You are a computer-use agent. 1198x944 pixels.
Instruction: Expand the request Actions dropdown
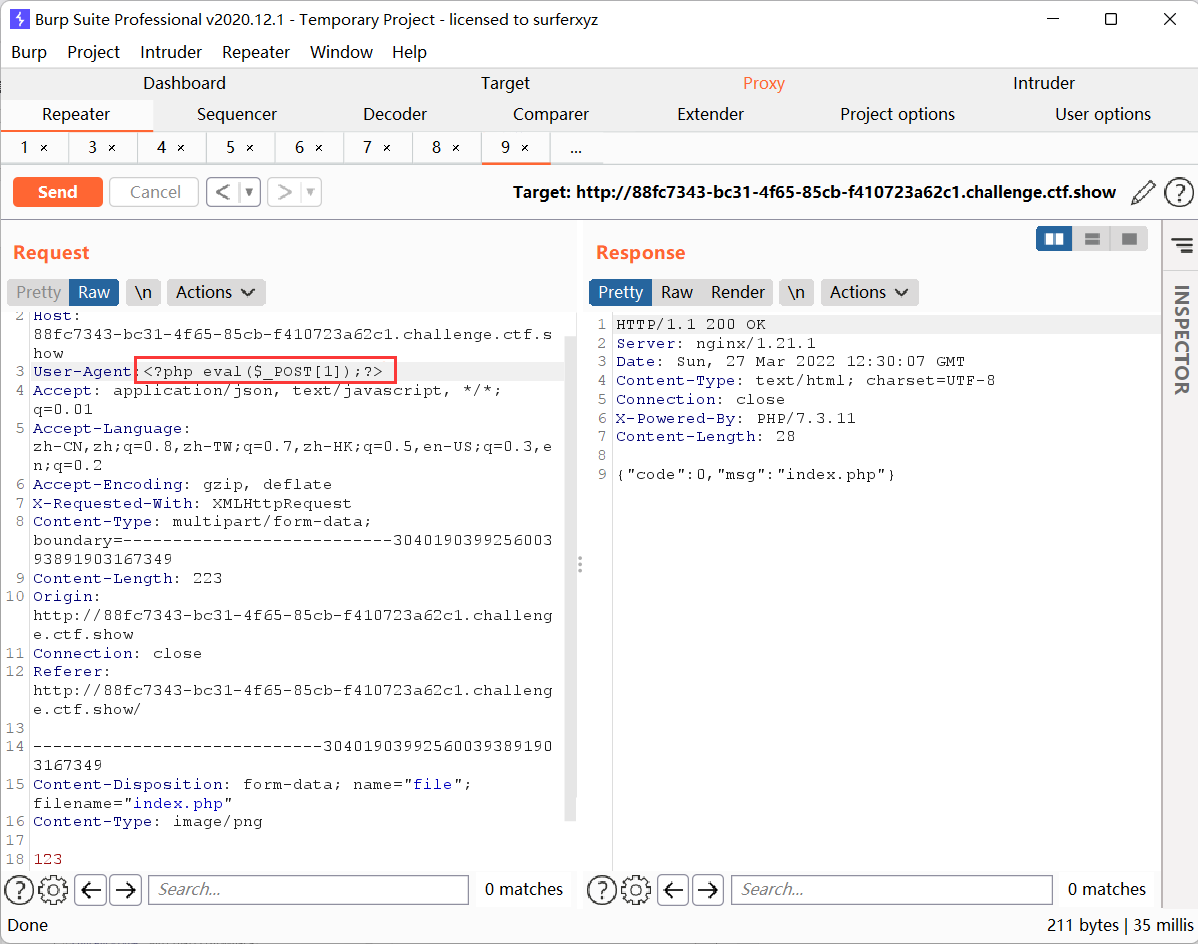coord(215,293)
